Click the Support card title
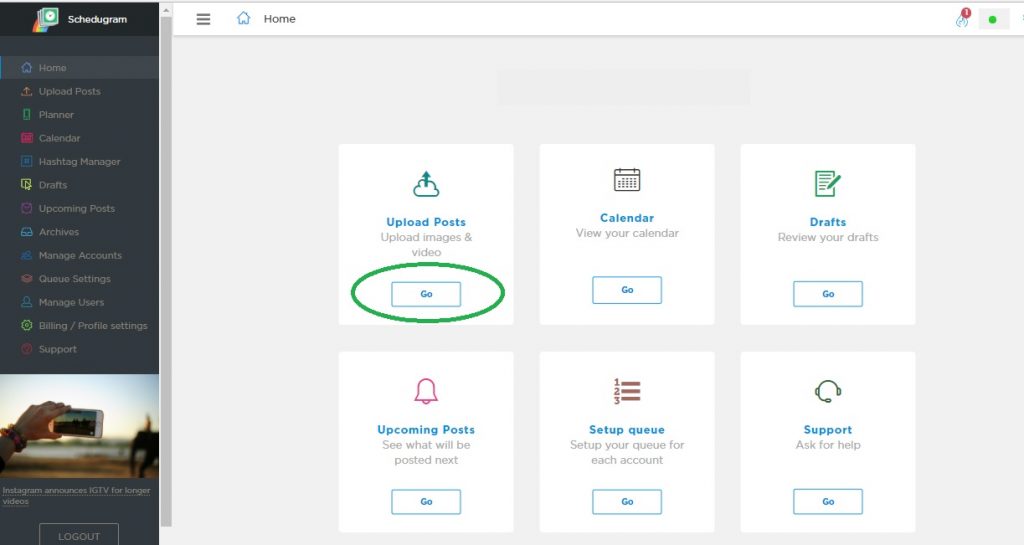 827,429
